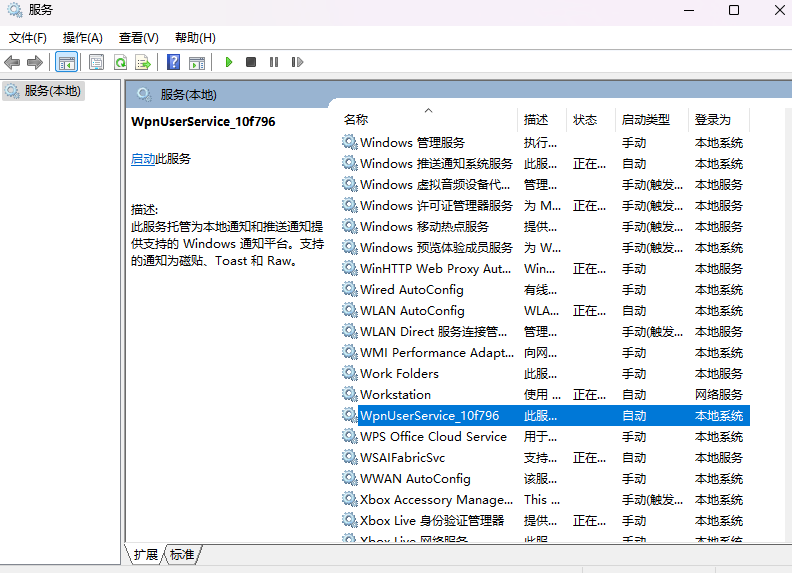
Task: Click the Refresh toolbar icon
Action: click(120, 62)
